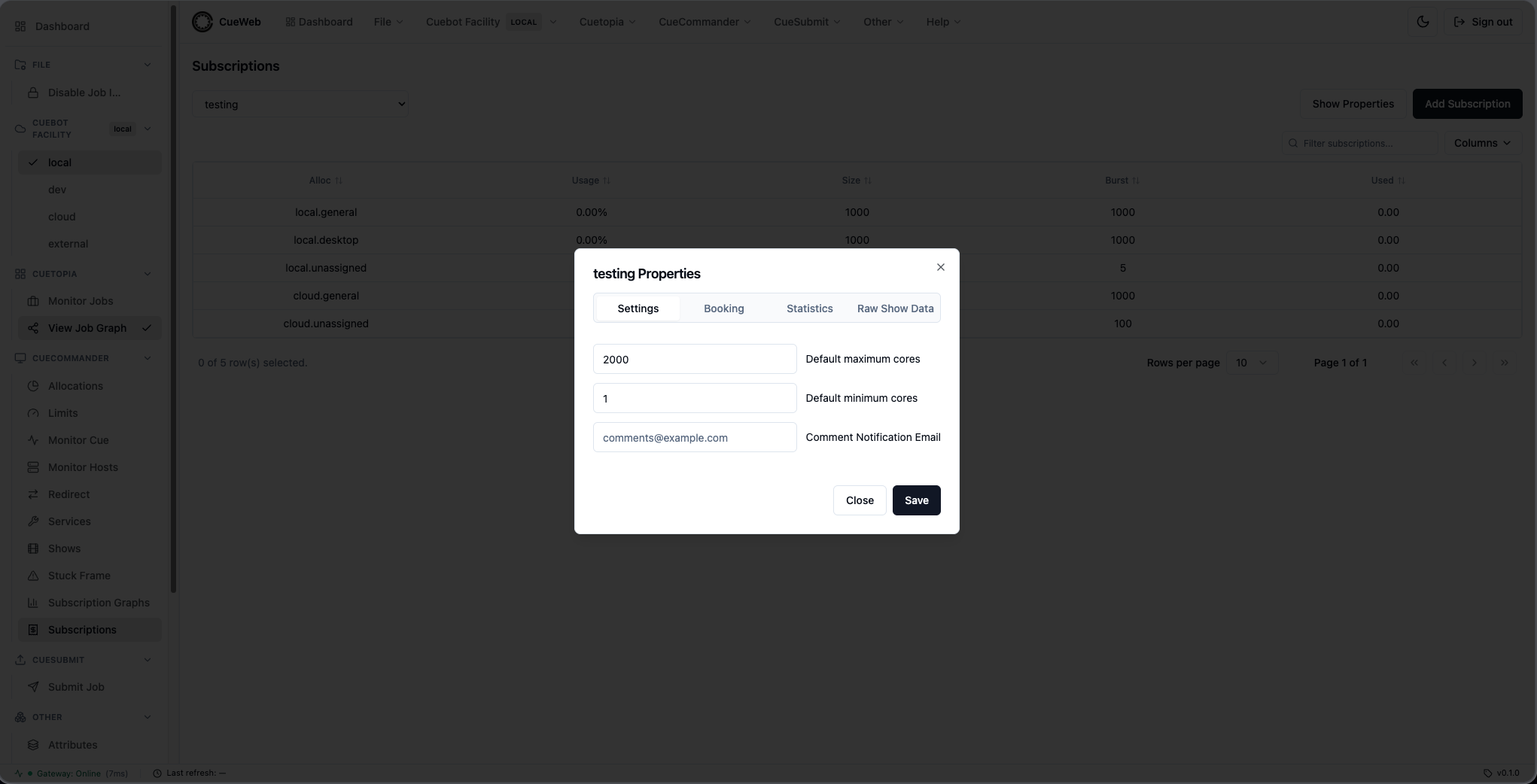Collapse the CUECOMMANDER sidebar section
This screenshot has width=1537, height=784.
pos(148,358)
